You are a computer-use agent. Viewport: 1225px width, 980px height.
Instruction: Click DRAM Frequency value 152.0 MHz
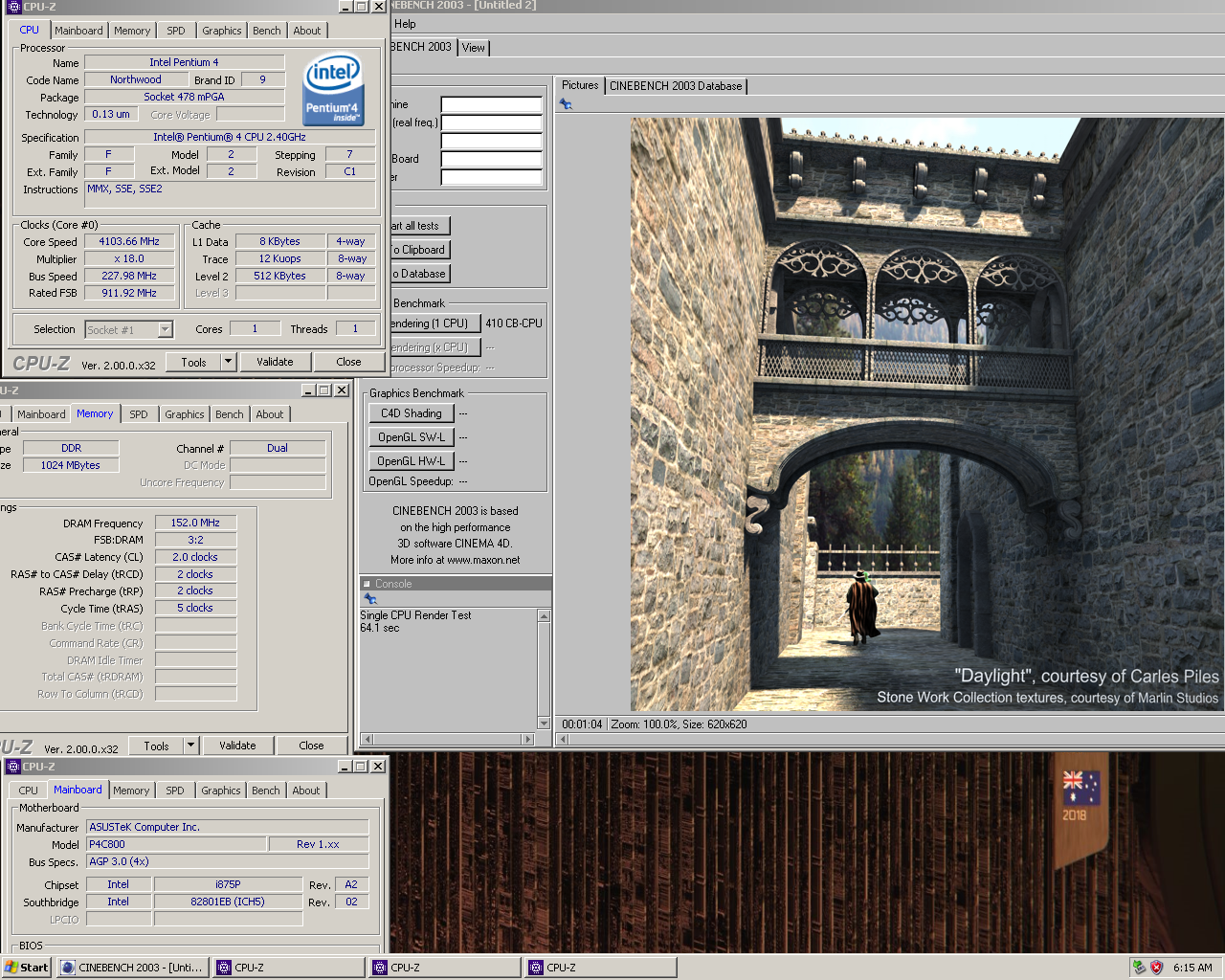pyautogui.click(x=195, y=523)
